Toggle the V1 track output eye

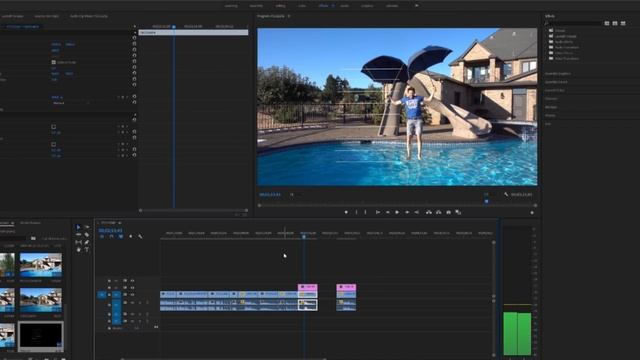pos(132,294)
